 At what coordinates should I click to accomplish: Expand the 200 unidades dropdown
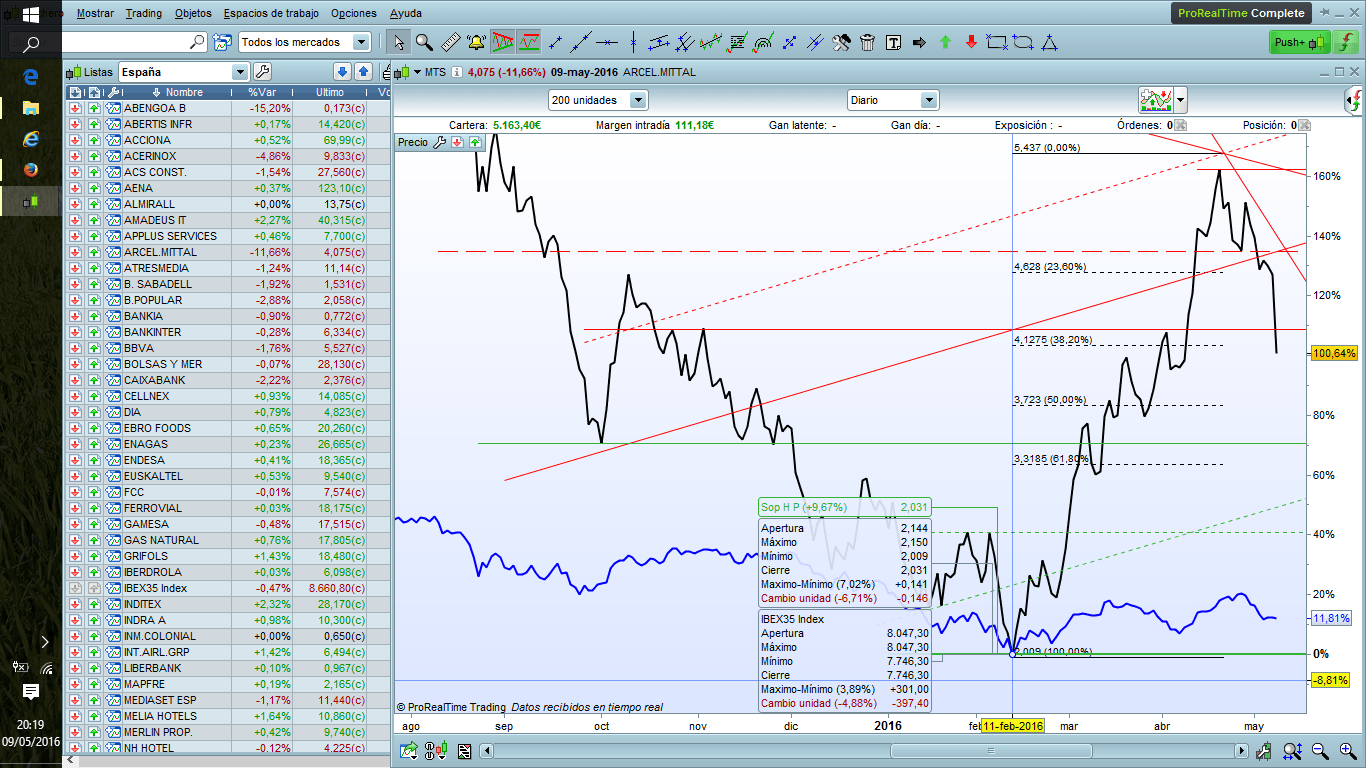[638, 100]
